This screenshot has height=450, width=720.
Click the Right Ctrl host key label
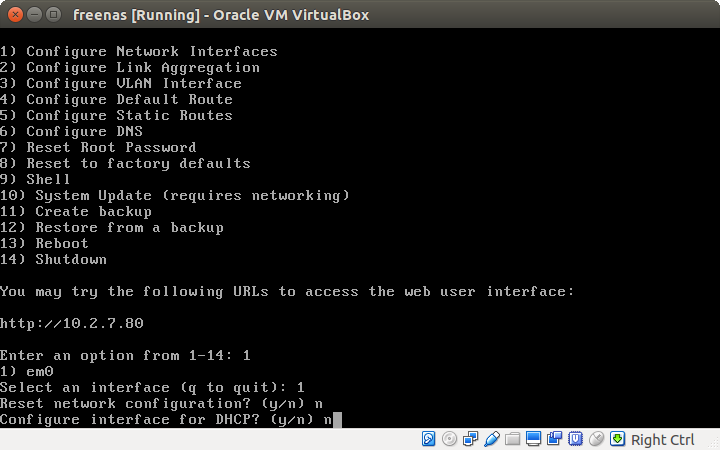(662, 440)
